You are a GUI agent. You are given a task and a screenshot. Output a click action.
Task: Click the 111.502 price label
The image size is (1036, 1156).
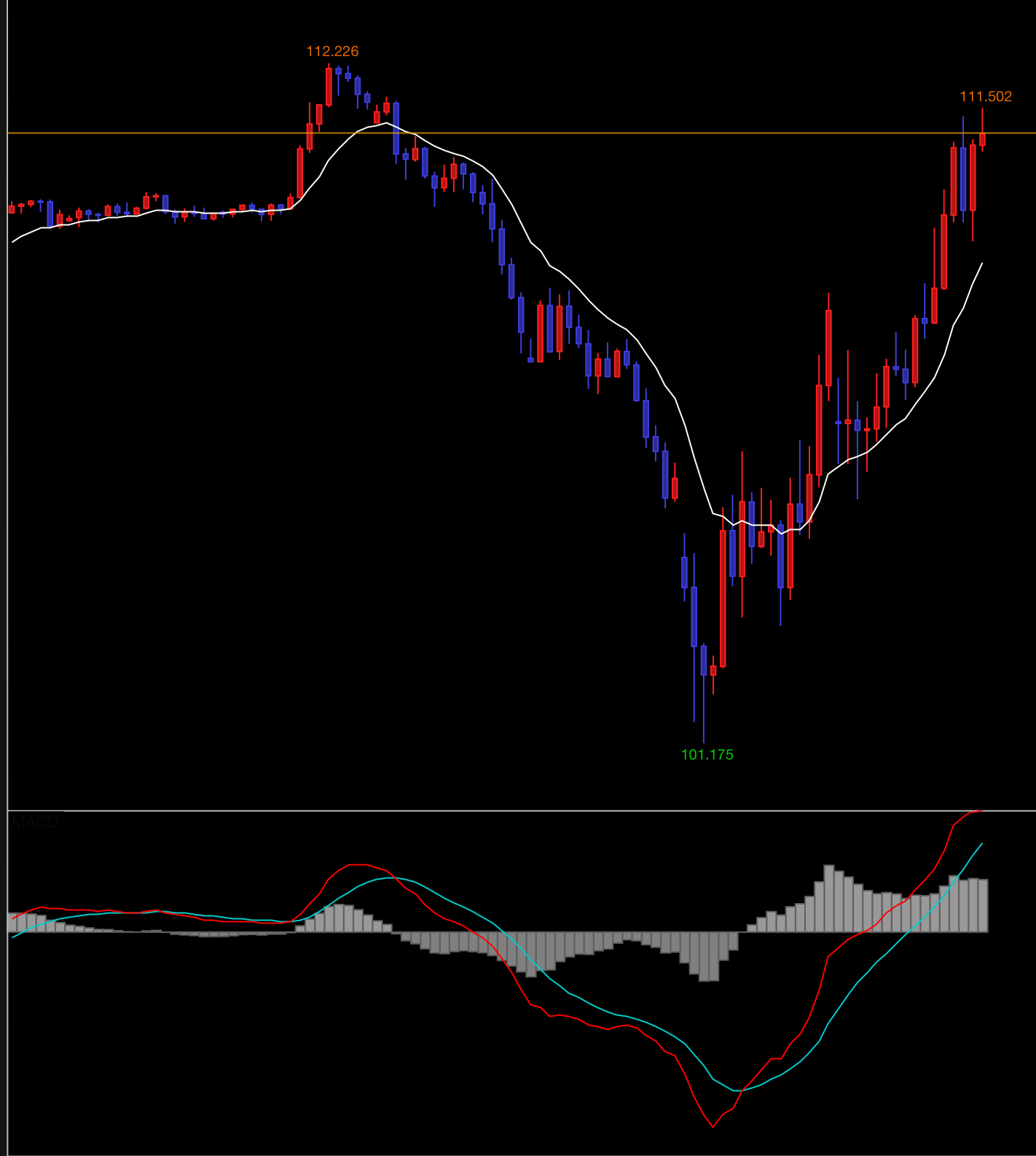click(985, 96)
